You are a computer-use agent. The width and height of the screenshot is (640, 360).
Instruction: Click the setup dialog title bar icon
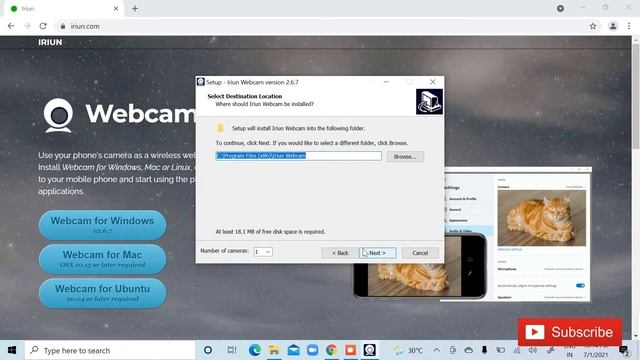[x=201, y=82]
